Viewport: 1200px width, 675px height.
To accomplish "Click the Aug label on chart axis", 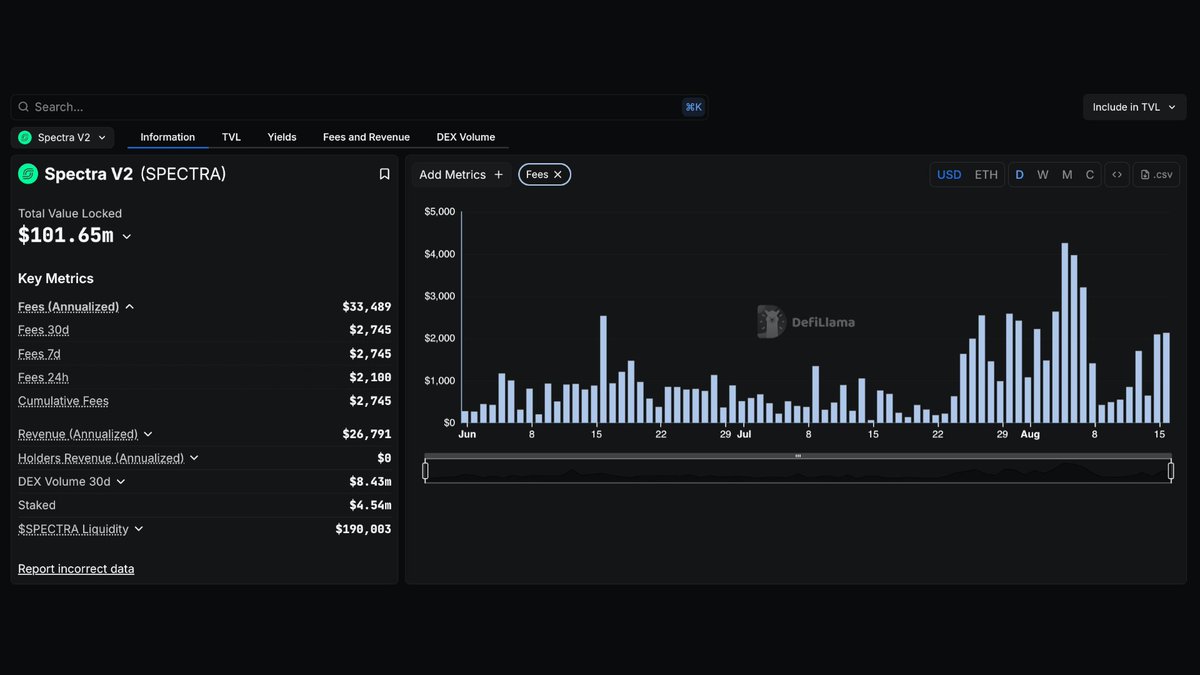I will (1030, 435).
